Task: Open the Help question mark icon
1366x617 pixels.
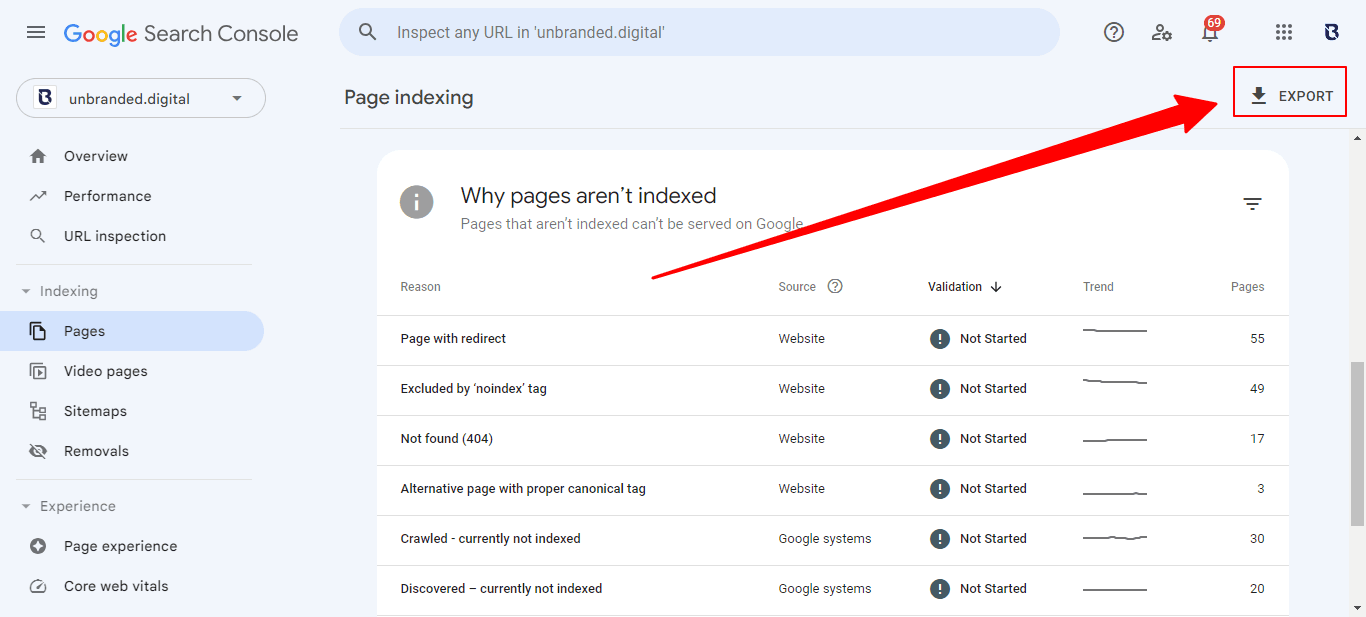Action: 1114,32
